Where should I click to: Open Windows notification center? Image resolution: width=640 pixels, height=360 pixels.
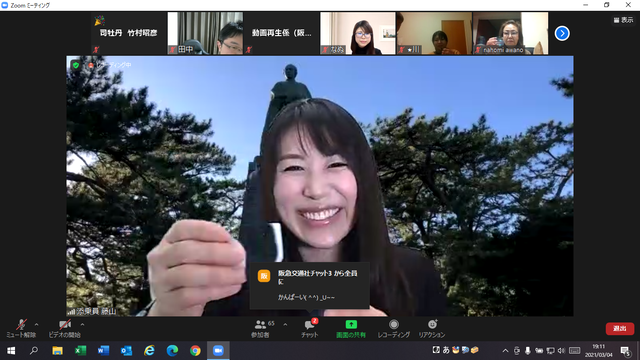tap(626, 351)
